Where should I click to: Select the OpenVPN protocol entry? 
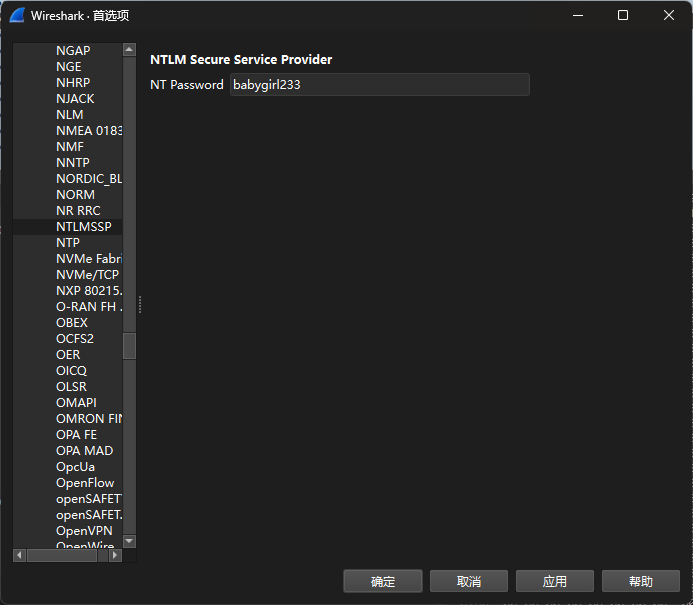coord(84,531)
